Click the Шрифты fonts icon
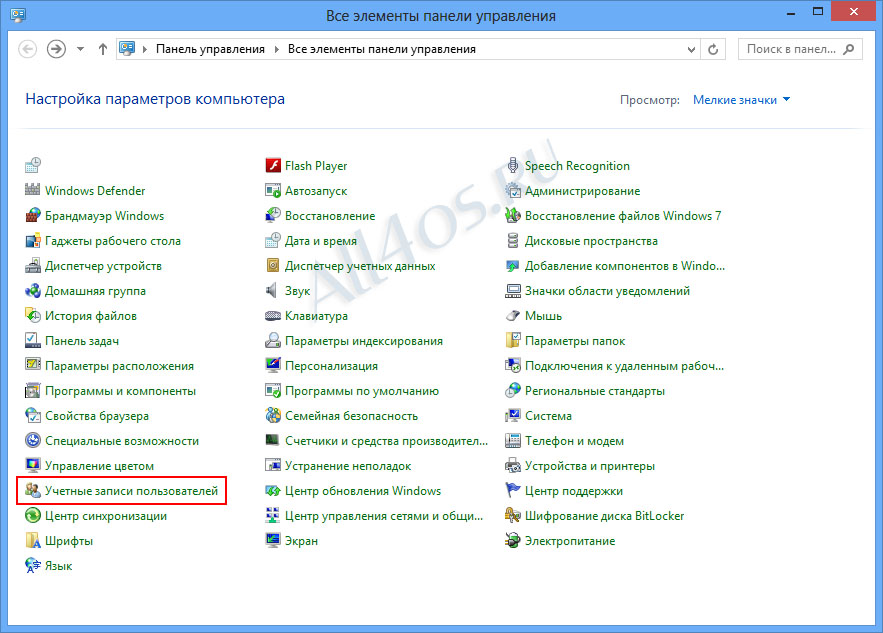This screenshot has width=883, height=633. 33,540
